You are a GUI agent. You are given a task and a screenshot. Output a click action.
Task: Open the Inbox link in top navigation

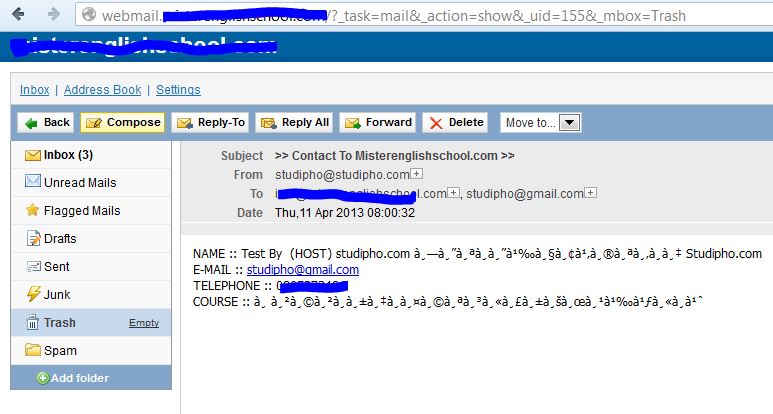pos(35,90)
